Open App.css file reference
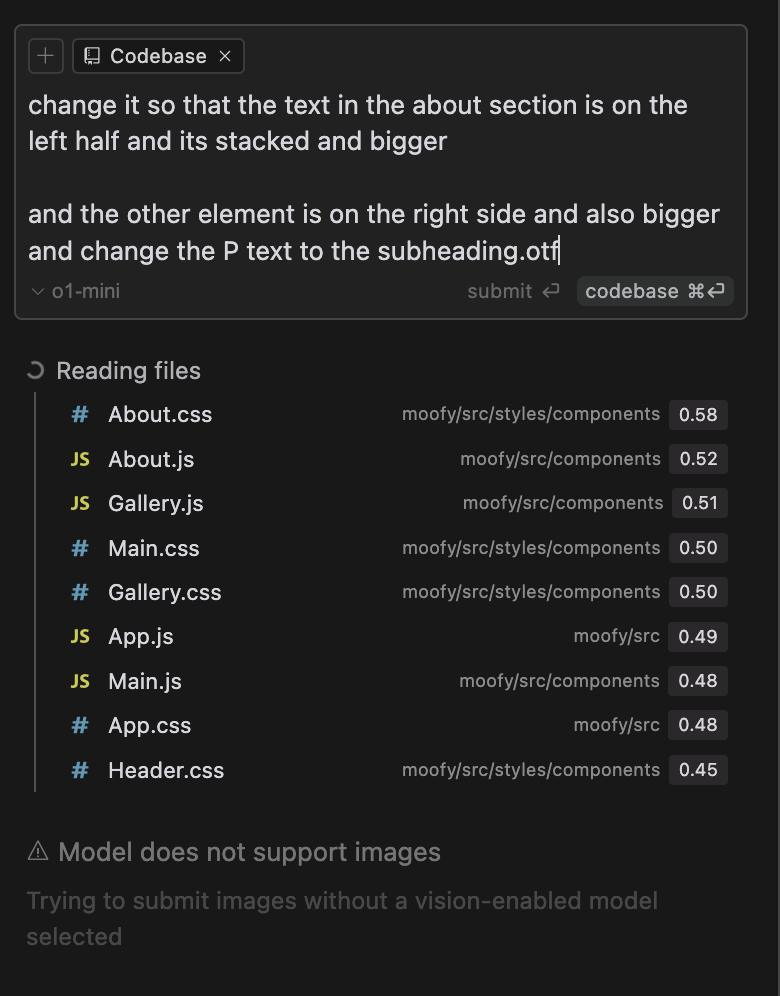This screenshot has height=996, width=780. coord(149,726)
